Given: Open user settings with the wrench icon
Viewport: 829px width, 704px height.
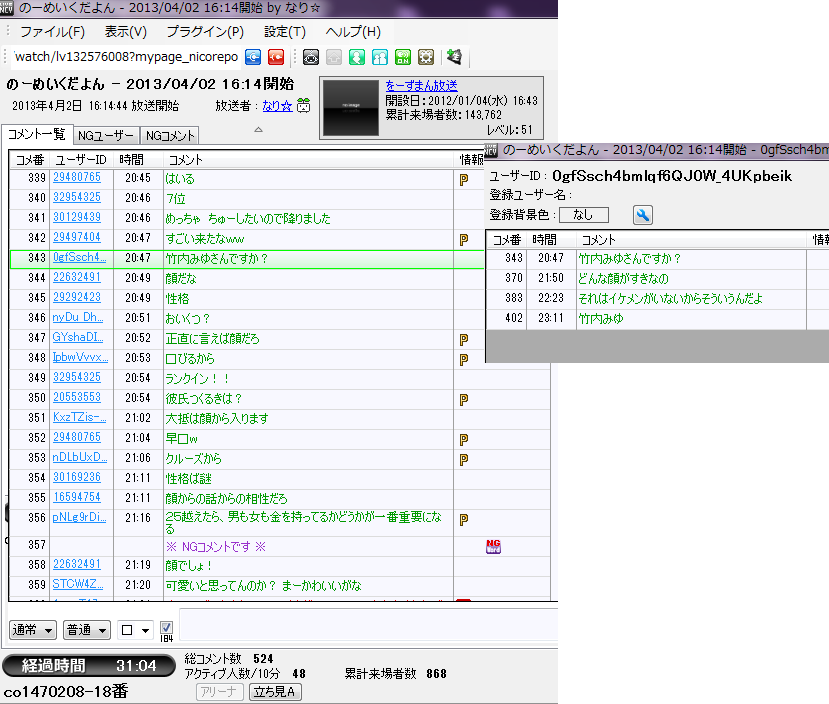Looking at the screenshot, I should (x=643, y=215).
